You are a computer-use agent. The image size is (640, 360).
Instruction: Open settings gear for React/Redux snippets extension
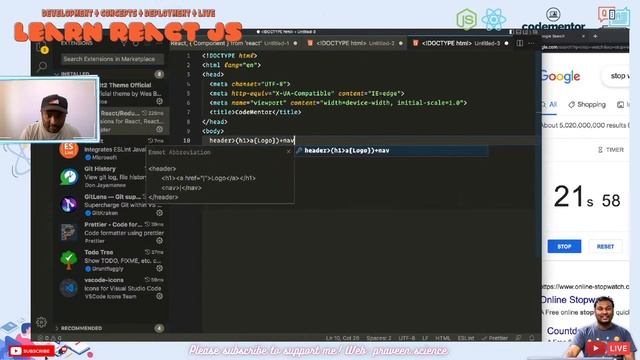pyautogui.click(x=160, y=129)
